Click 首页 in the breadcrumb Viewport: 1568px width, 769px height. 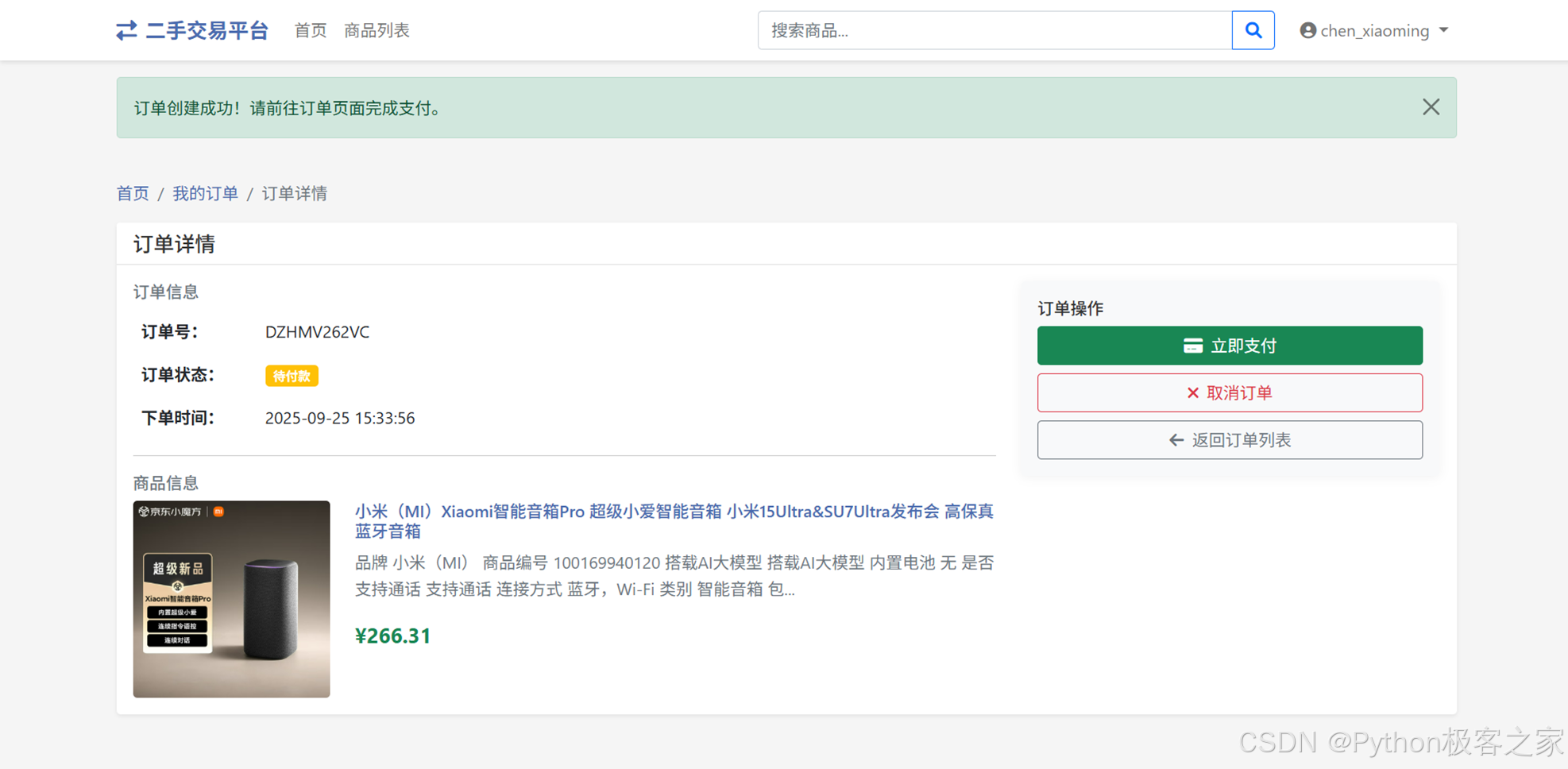coord(133,193)
